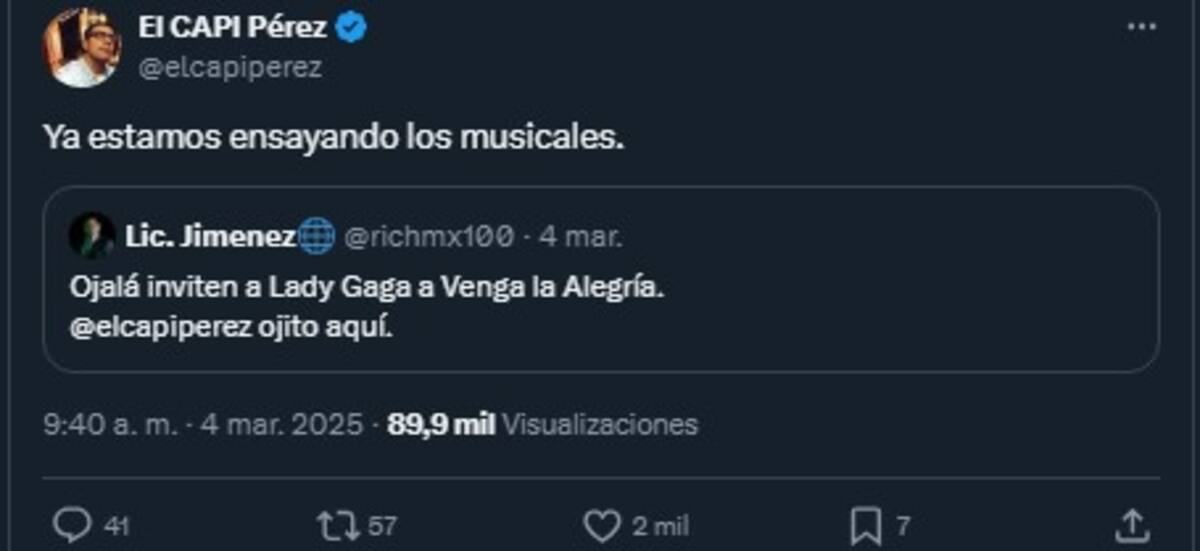Open the share icon at bottom right
The width and height of the screenshot is (1200, 551).
1131,524
